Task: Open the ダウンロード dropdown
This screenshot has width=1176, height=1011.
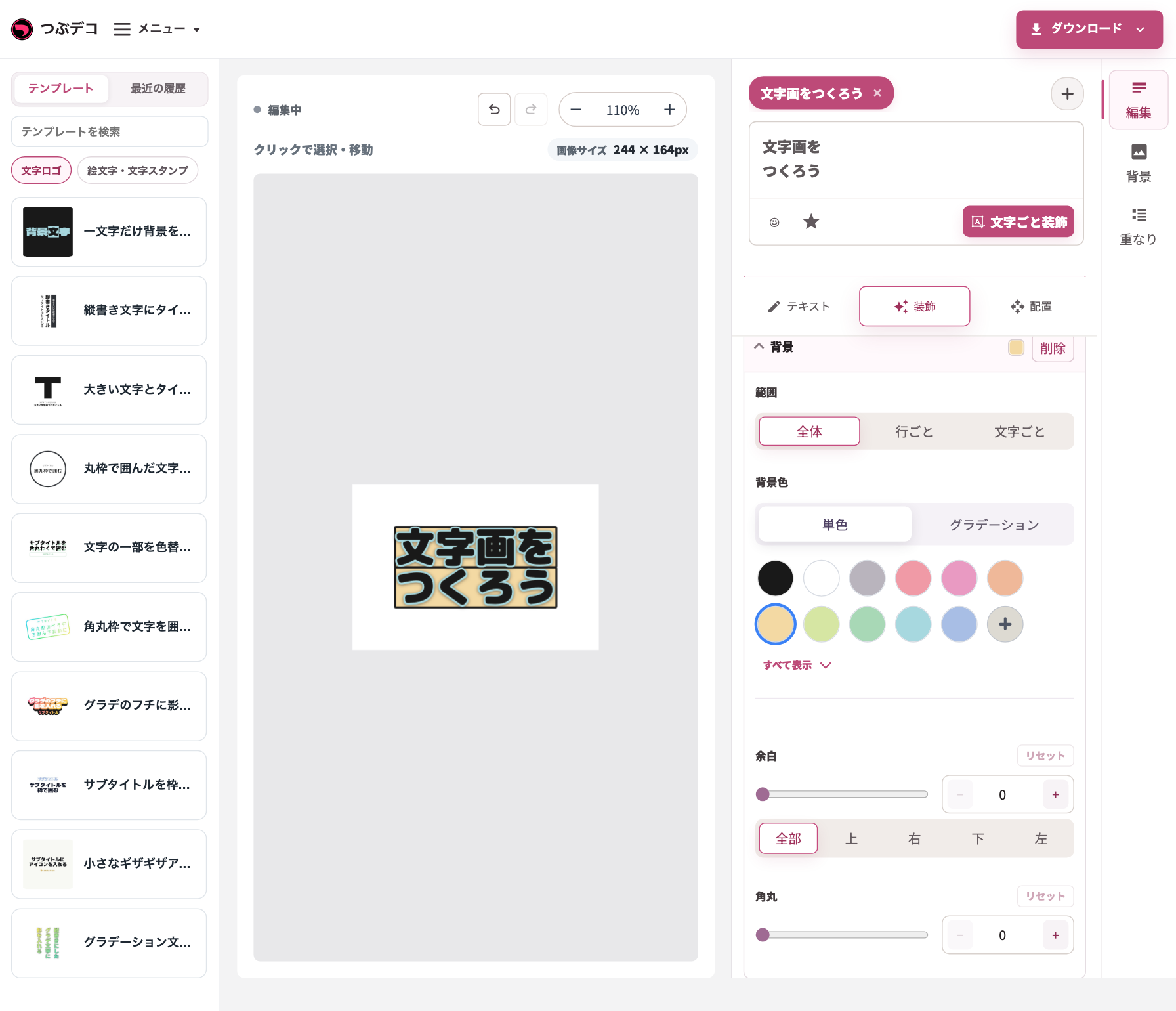Action: pyautogui.click(x=1089, y=29)
